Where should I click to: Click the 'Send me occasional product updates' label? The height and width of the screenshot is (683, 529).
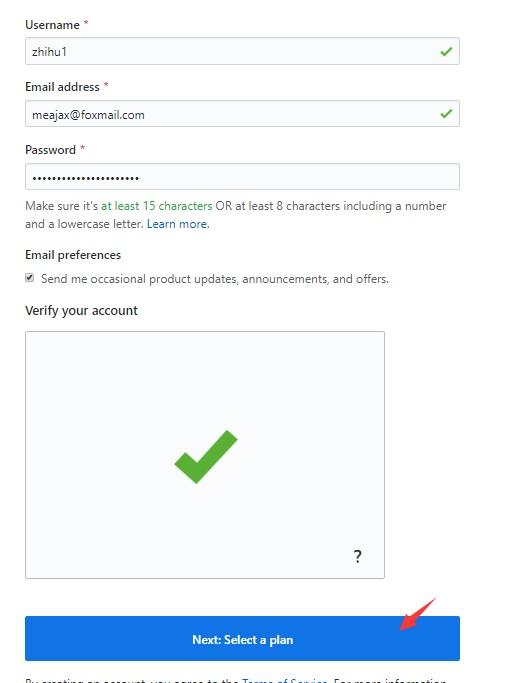(214, 279)
